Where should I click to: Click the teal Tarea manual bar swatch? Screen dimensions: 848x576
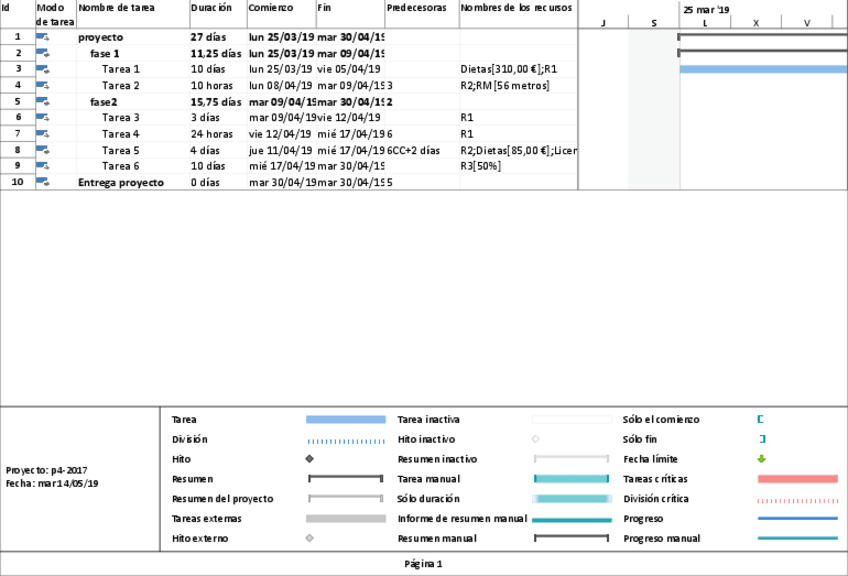pyautogui.click(x=571, y=479)
